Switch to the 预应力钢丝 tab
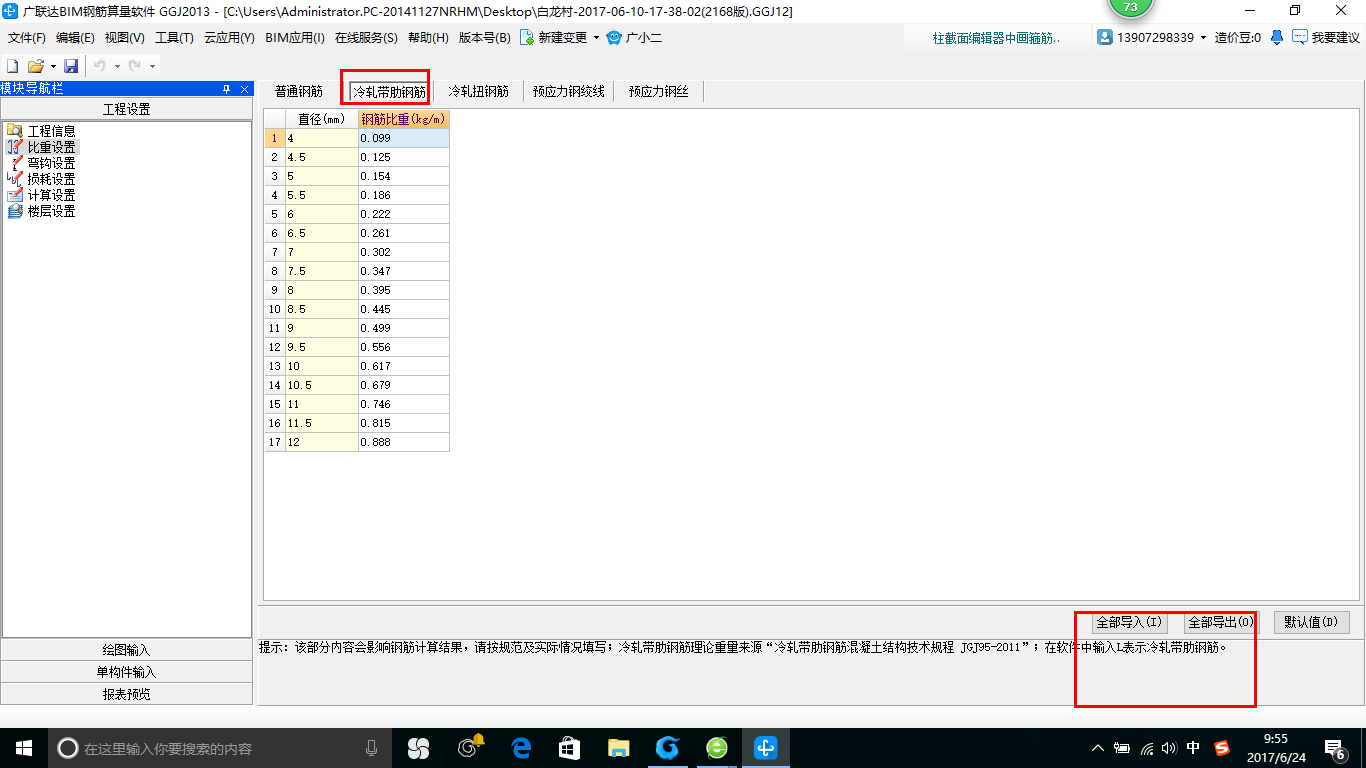Image resolution: width=1366 pixels, height=768 pixels. click(658, 91)
